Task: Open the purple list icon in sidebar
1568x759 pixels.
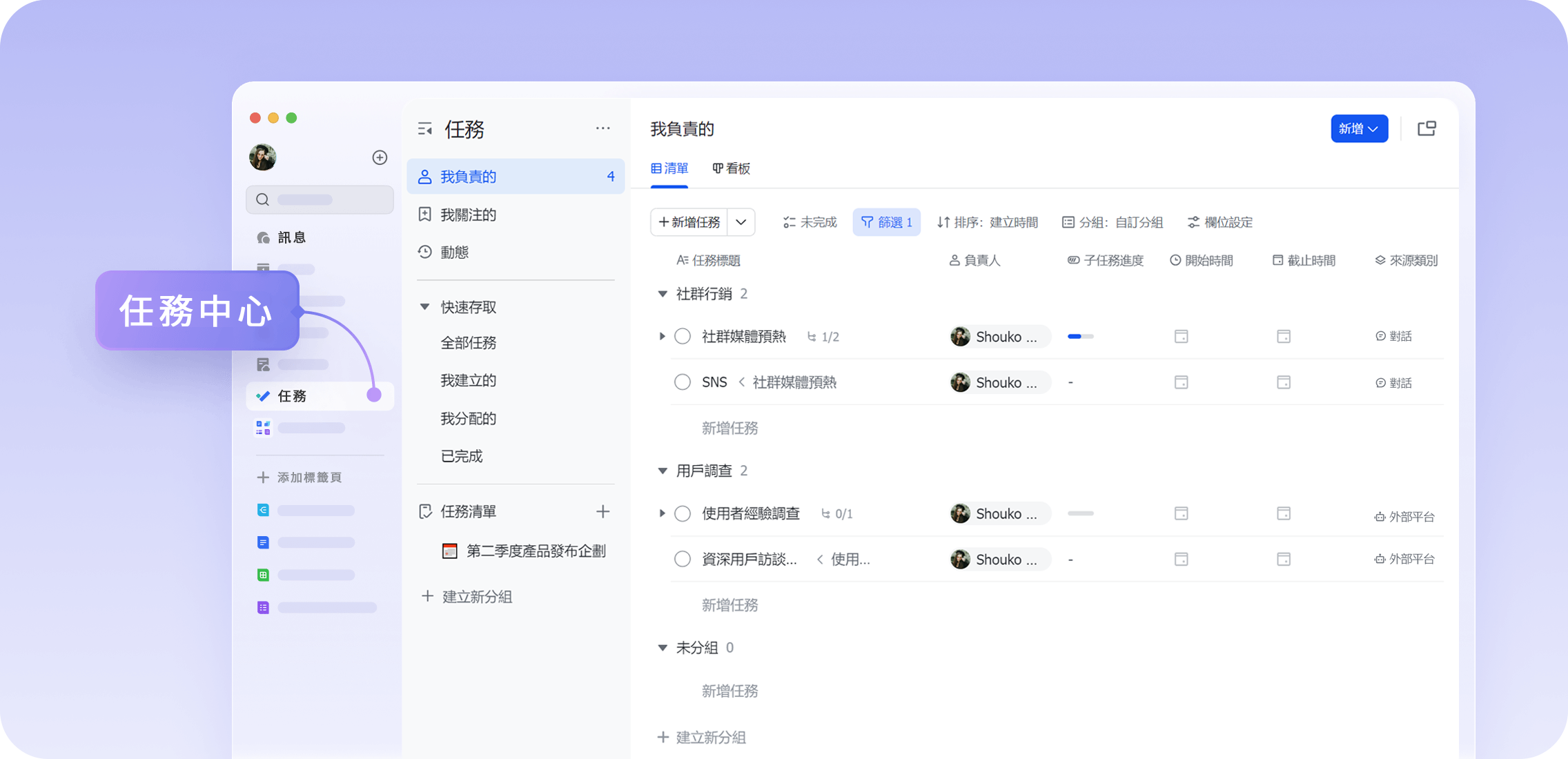Action: pyautogui.click(x=263, y=607)
